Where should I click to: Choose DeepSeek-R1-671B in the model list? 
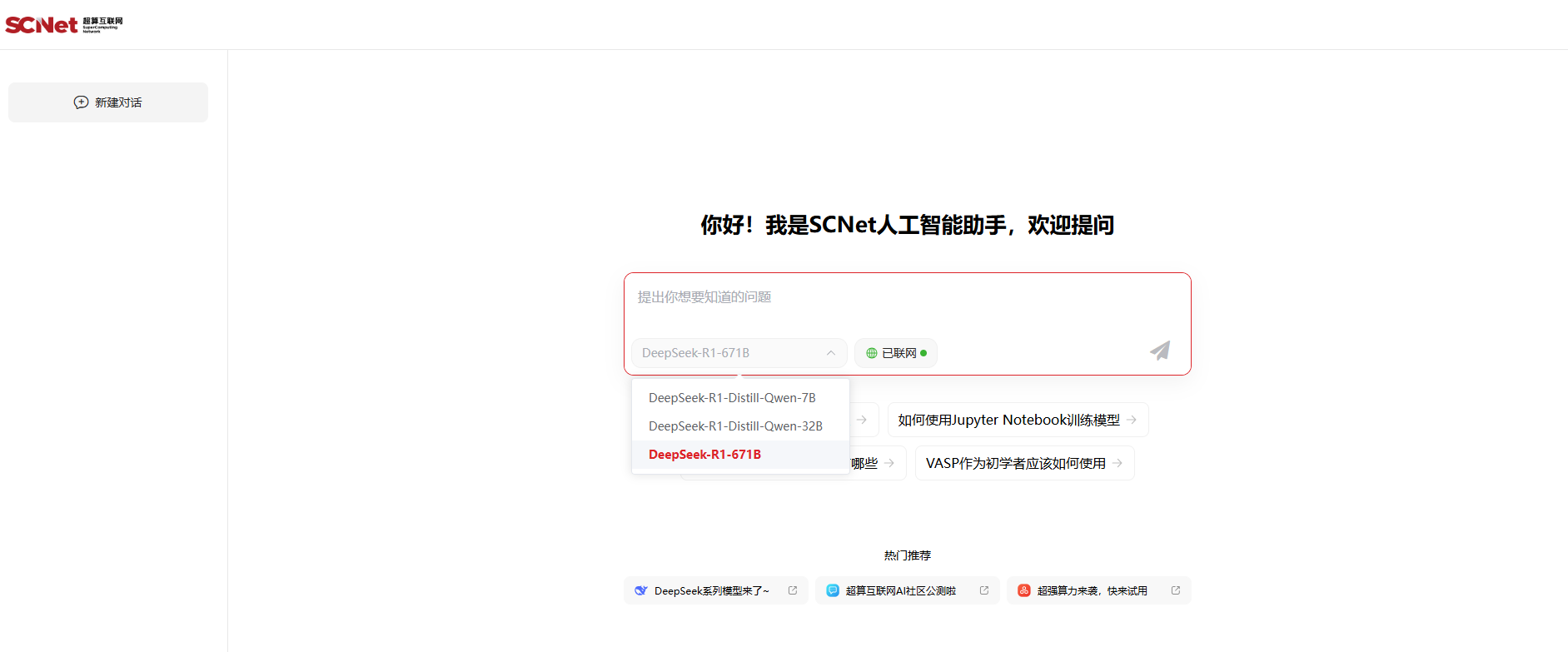pyautogui.click(x=740, y=455)
